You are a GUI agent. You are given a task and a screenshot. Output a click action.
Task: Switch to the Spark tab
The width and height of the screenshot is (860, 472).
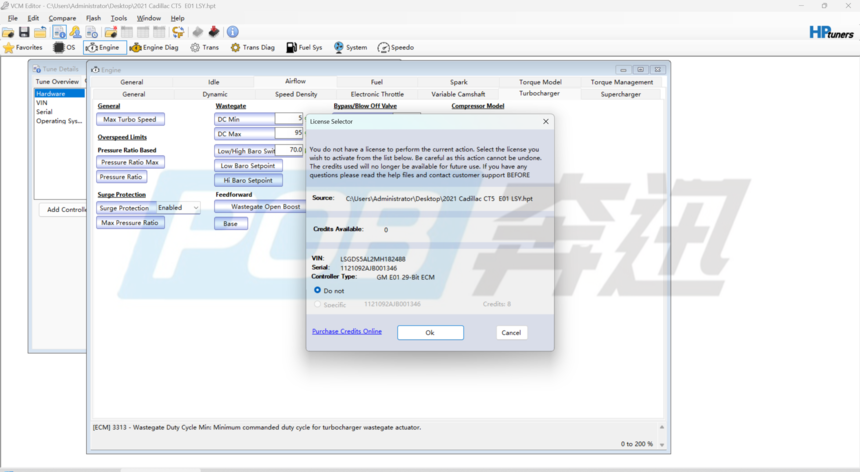459,82
